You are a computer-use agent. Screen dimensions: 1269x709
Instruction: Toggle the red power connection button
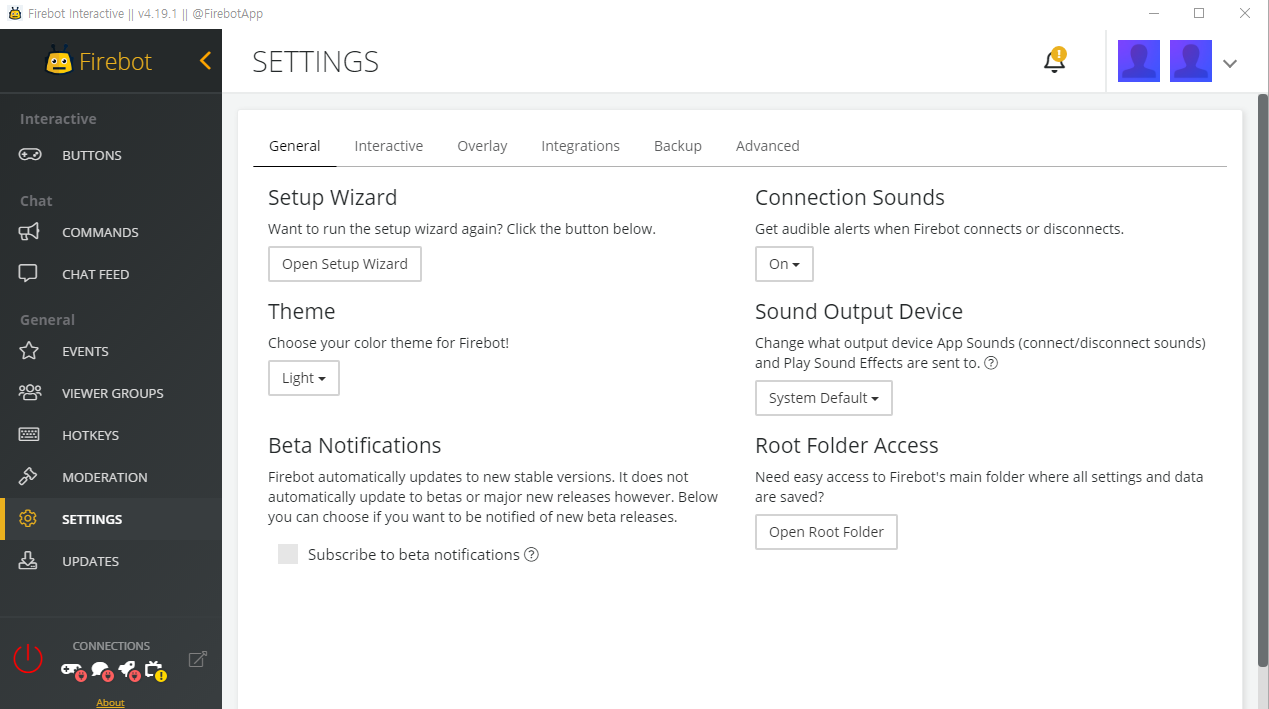click(x=28, y=658)
